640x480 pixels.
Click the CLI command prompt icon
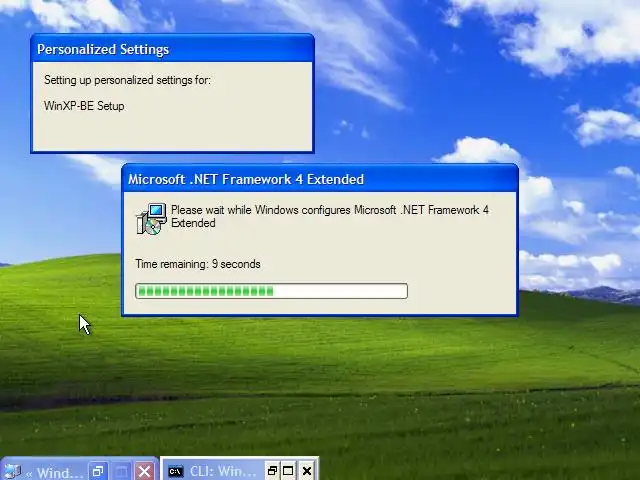tap(176, 471)
